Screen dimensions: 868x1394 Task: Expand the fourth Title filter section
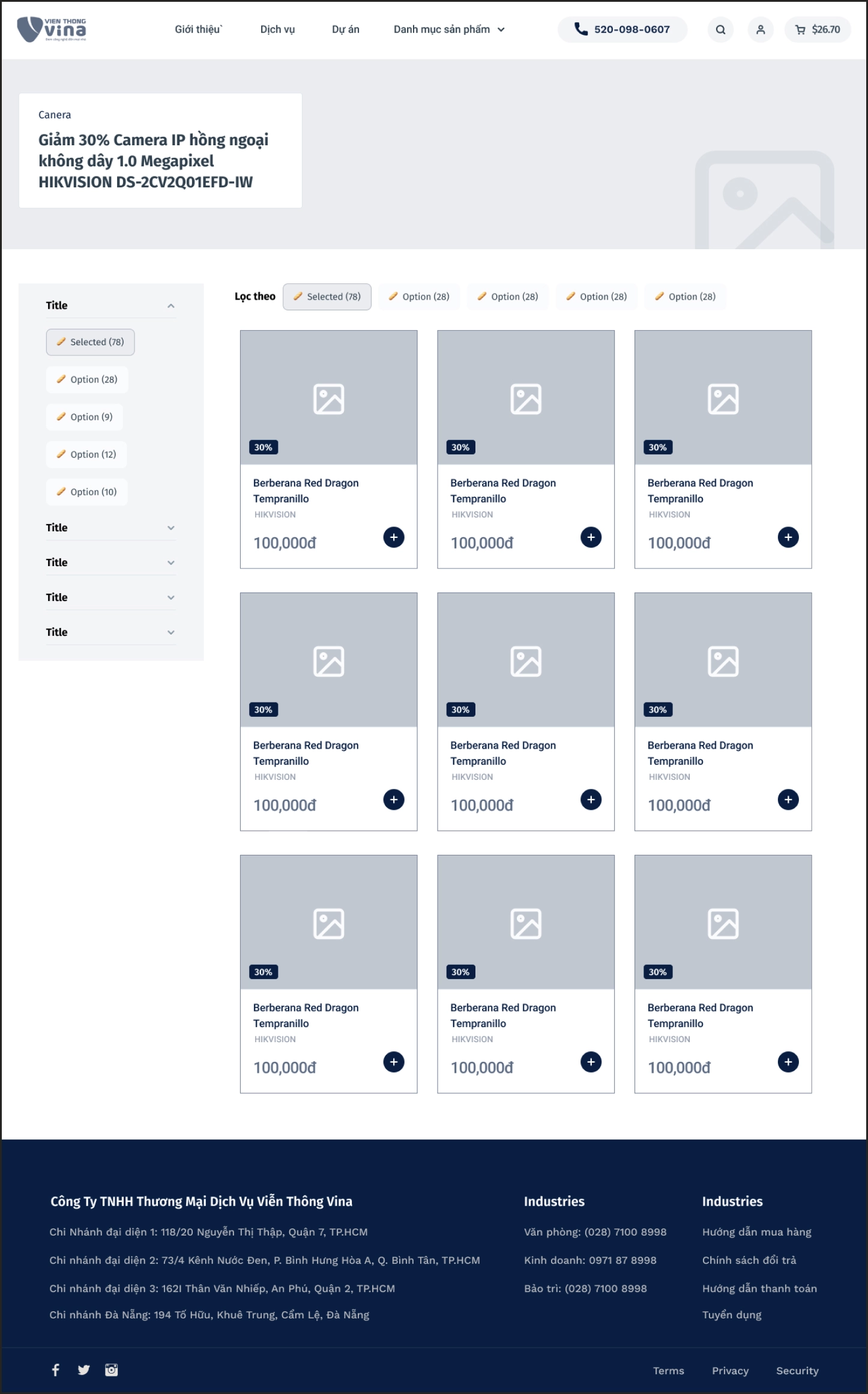click(111, 597)
